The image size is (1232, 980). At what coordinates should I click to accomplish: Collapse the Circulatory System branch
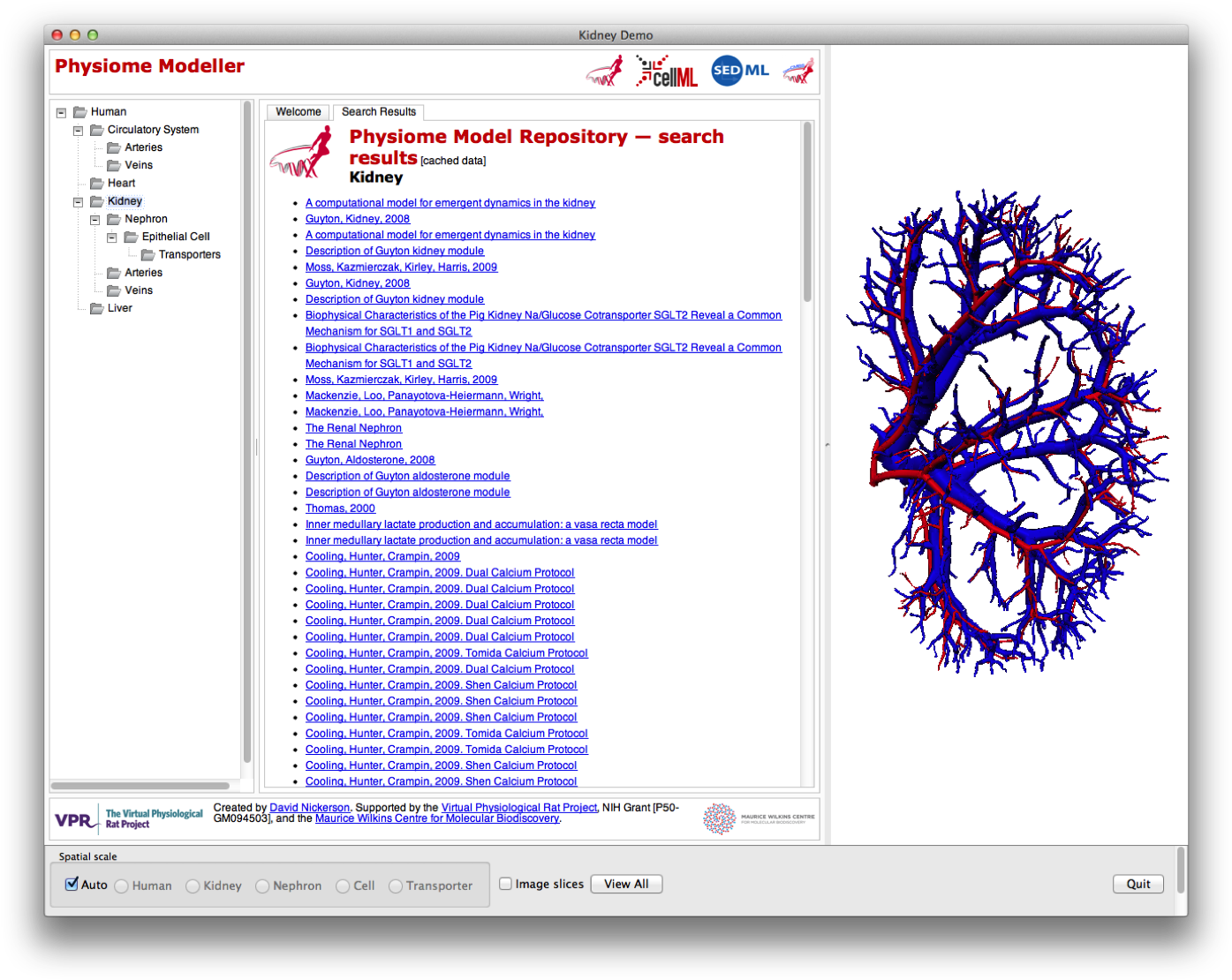[77, 130]
